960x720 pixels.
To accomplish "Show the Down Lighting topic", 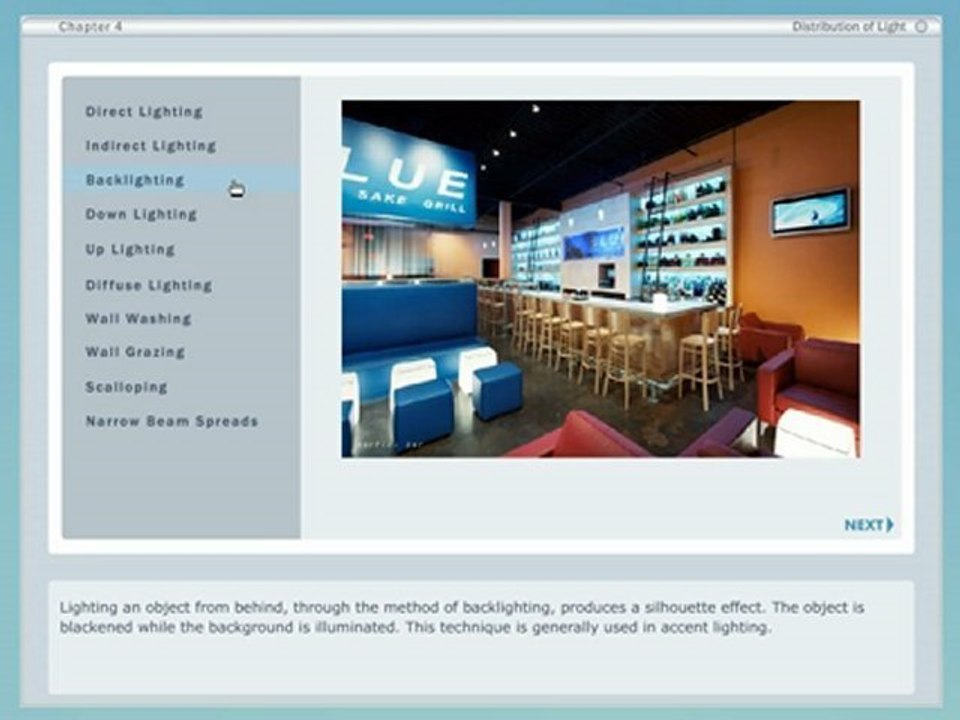I will (x=141, y=214).
